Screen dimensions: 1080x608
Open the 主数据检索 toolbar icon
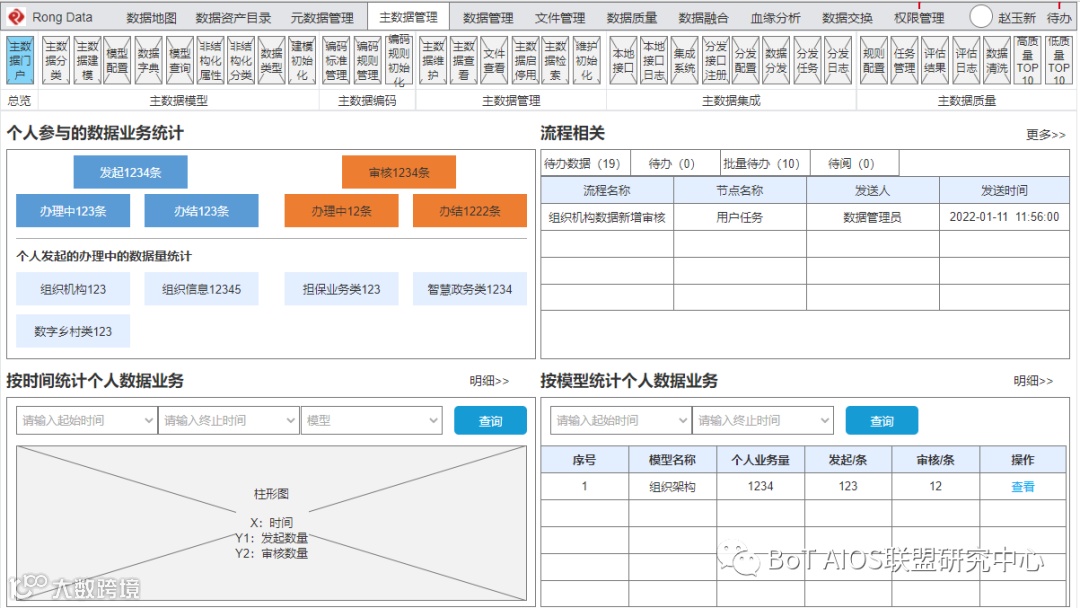555,61
